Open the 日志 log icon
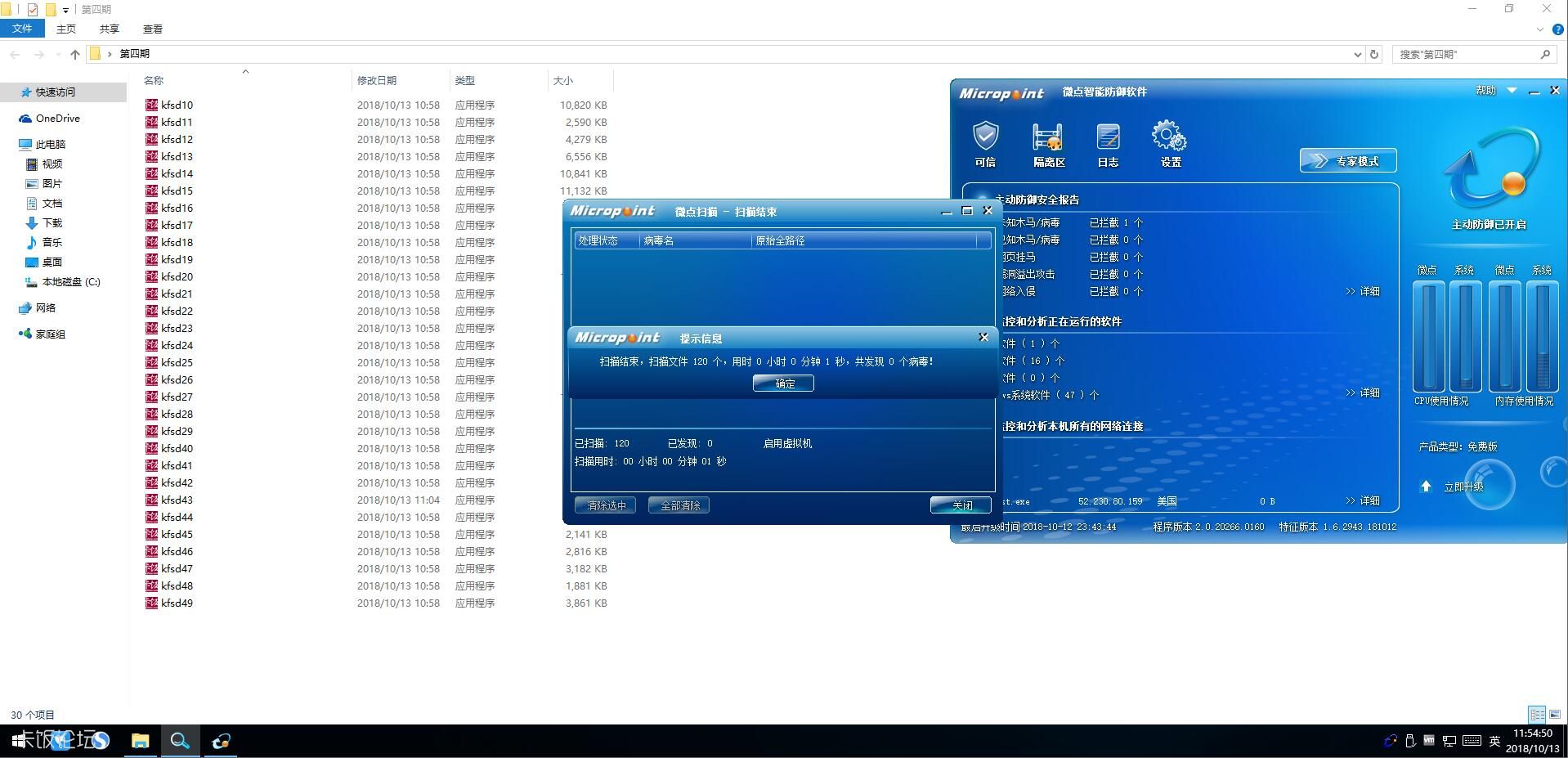This screenshot has width=1568, height=758. tap(1108, 144)
